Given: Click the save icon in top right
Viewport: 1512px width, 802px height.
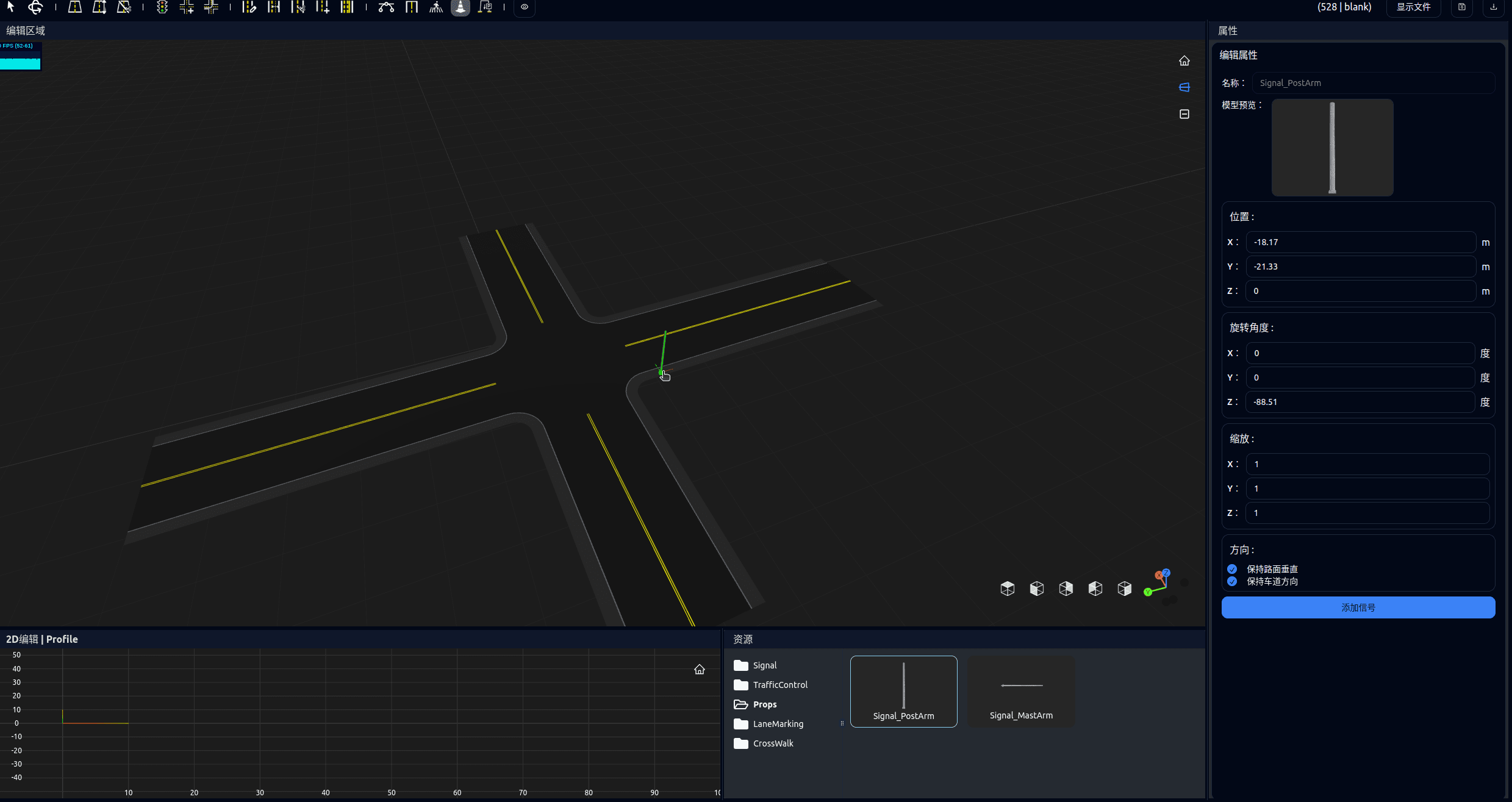Looking at the screenshot, I should tap(1462, 7).
